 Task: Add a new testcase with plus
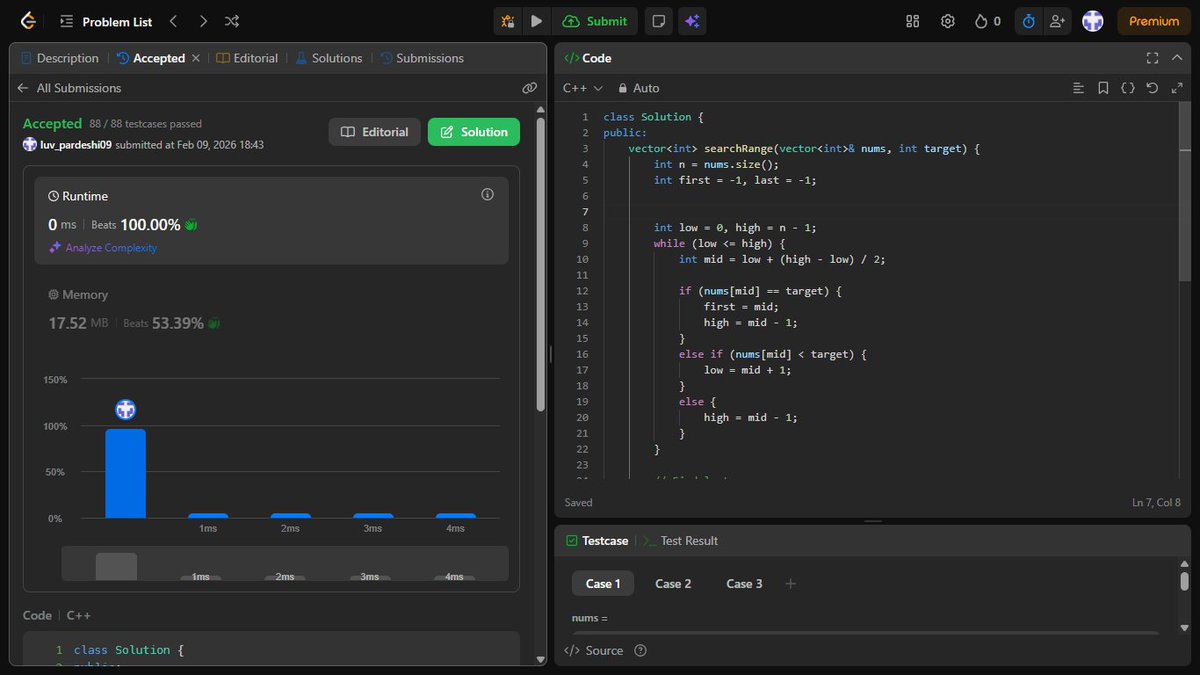[x=790, y=584]
